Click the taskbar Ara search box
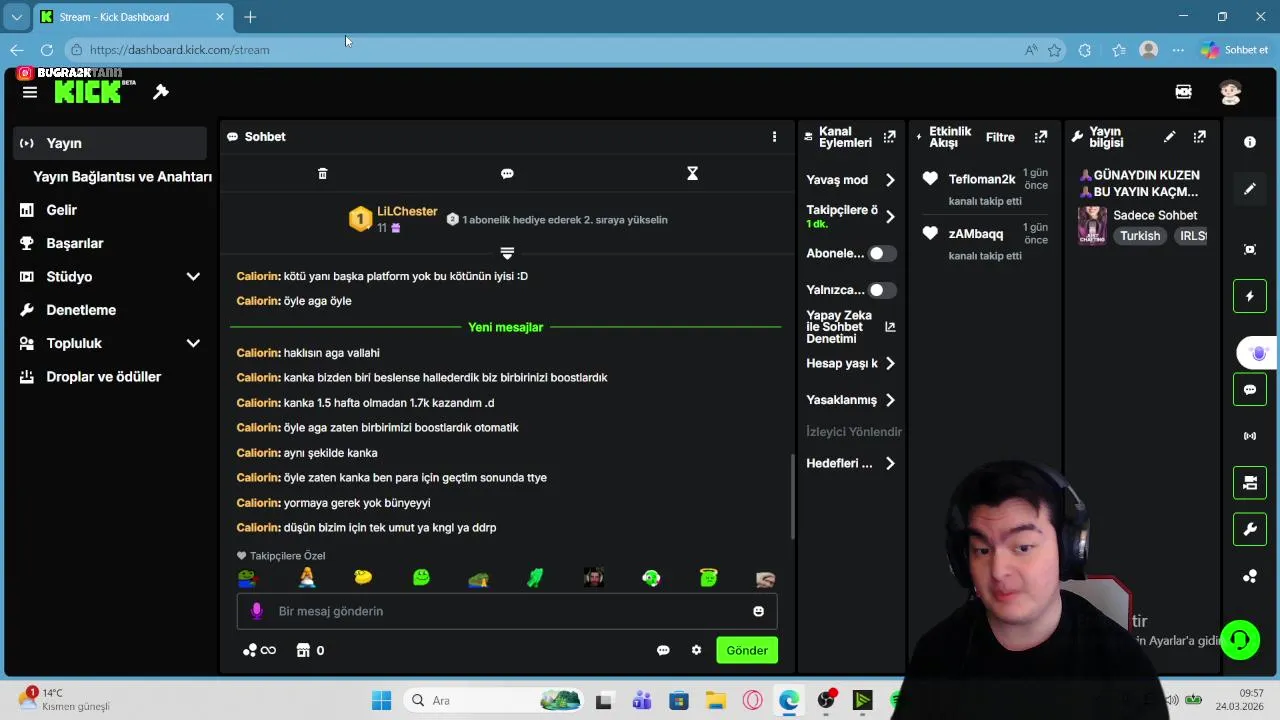1280x720 pixels. [493, 700]
